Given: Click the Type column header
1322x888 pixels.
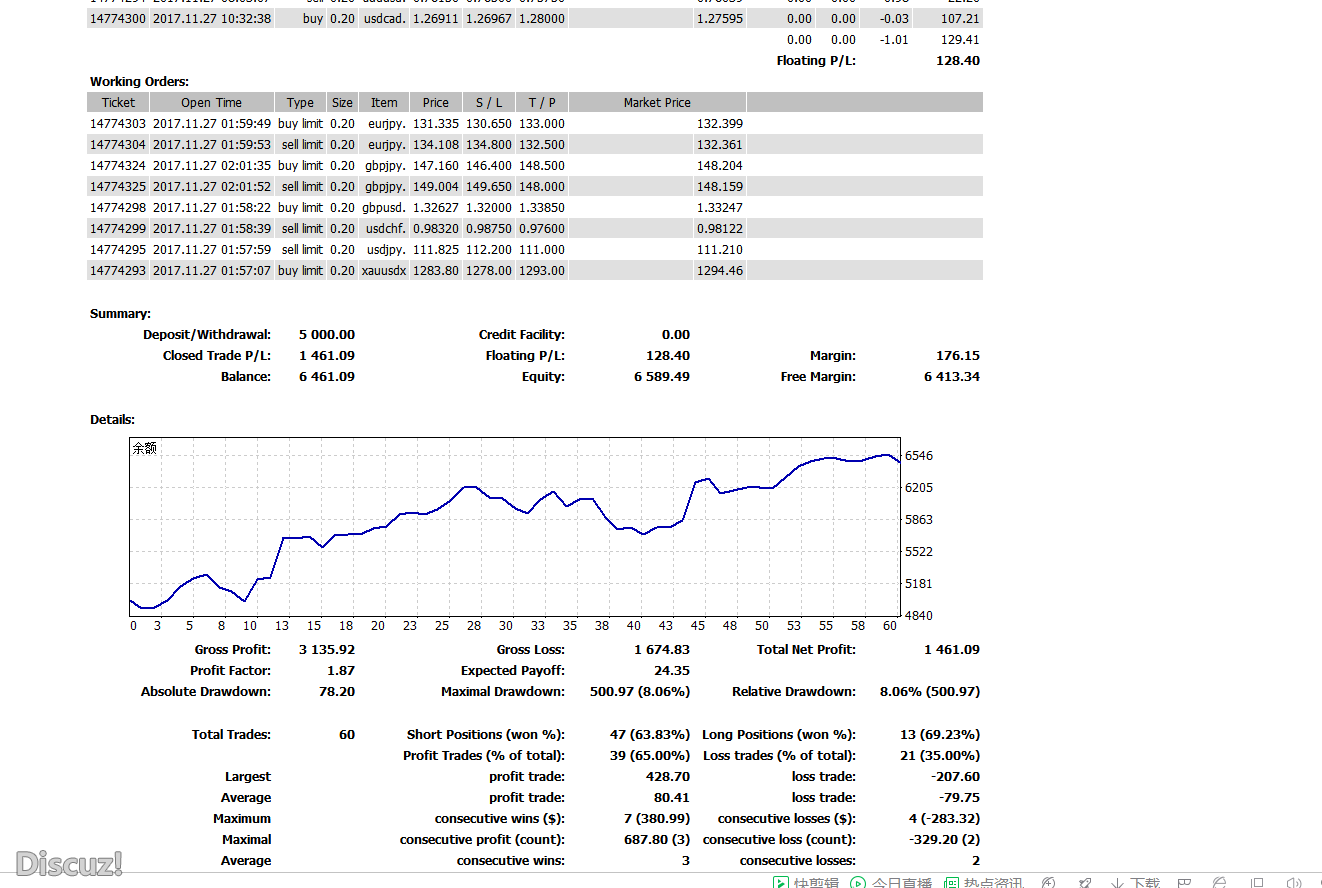Looking at the screenshot, I should coord(300,102).
